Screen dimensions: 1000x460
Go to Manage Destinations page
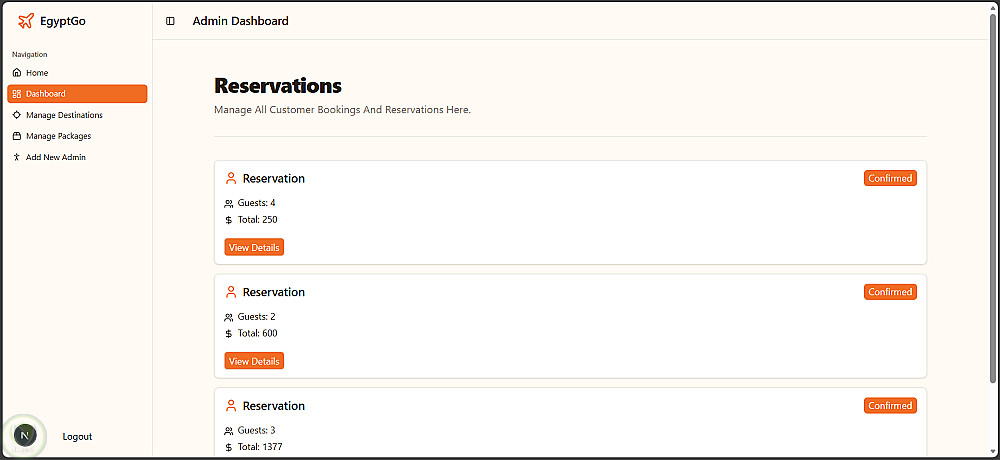pyautogui.click(x=64, y=115)
